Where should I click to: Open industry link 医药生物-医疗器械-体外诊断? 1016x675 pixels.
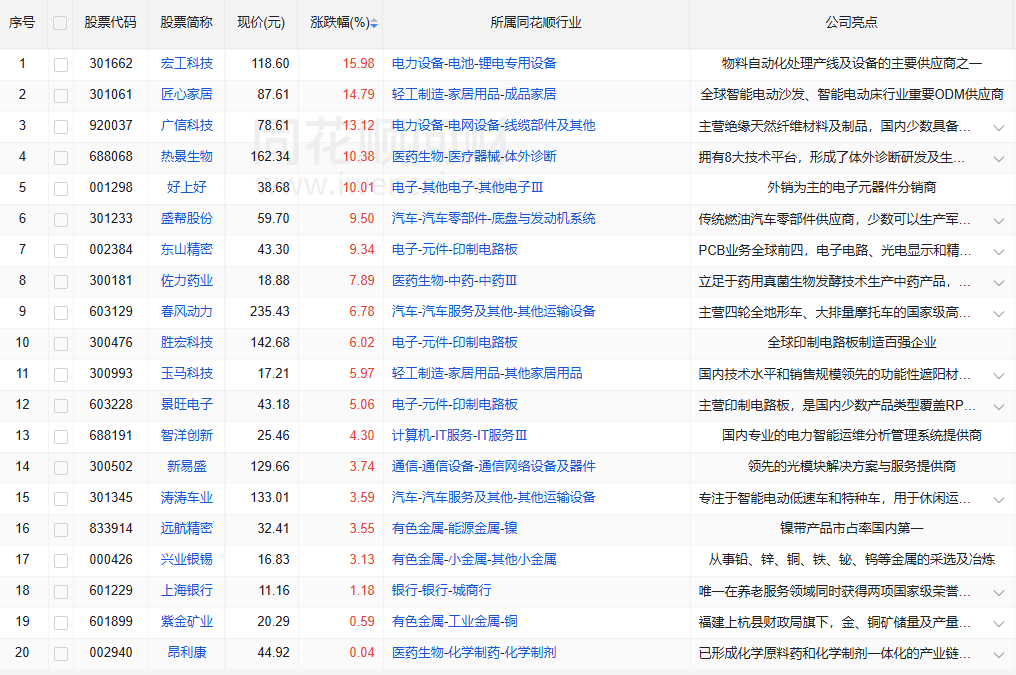coord(474,157)
